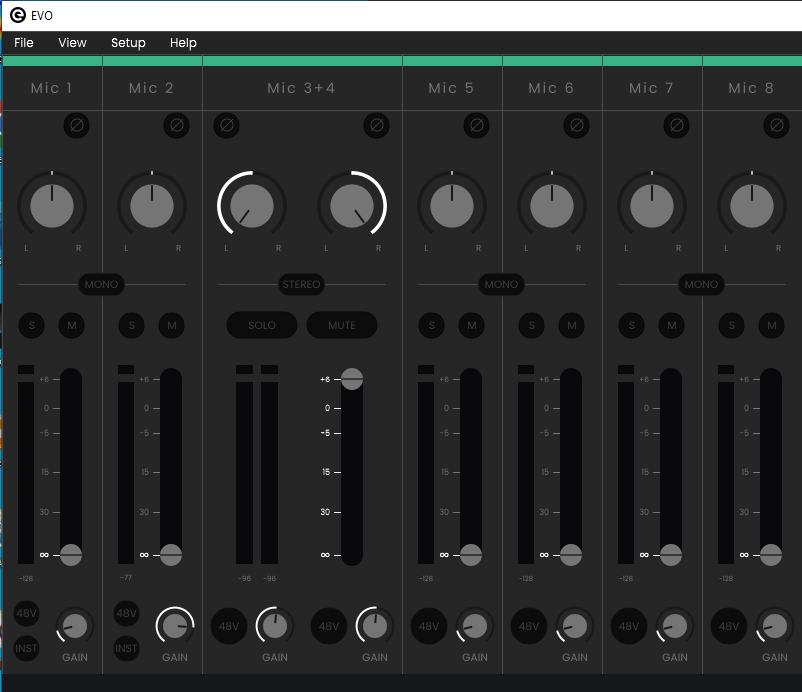Toggle STEREO link on Mic 3+4
This screenshot has height=692, width=802.
301,284
